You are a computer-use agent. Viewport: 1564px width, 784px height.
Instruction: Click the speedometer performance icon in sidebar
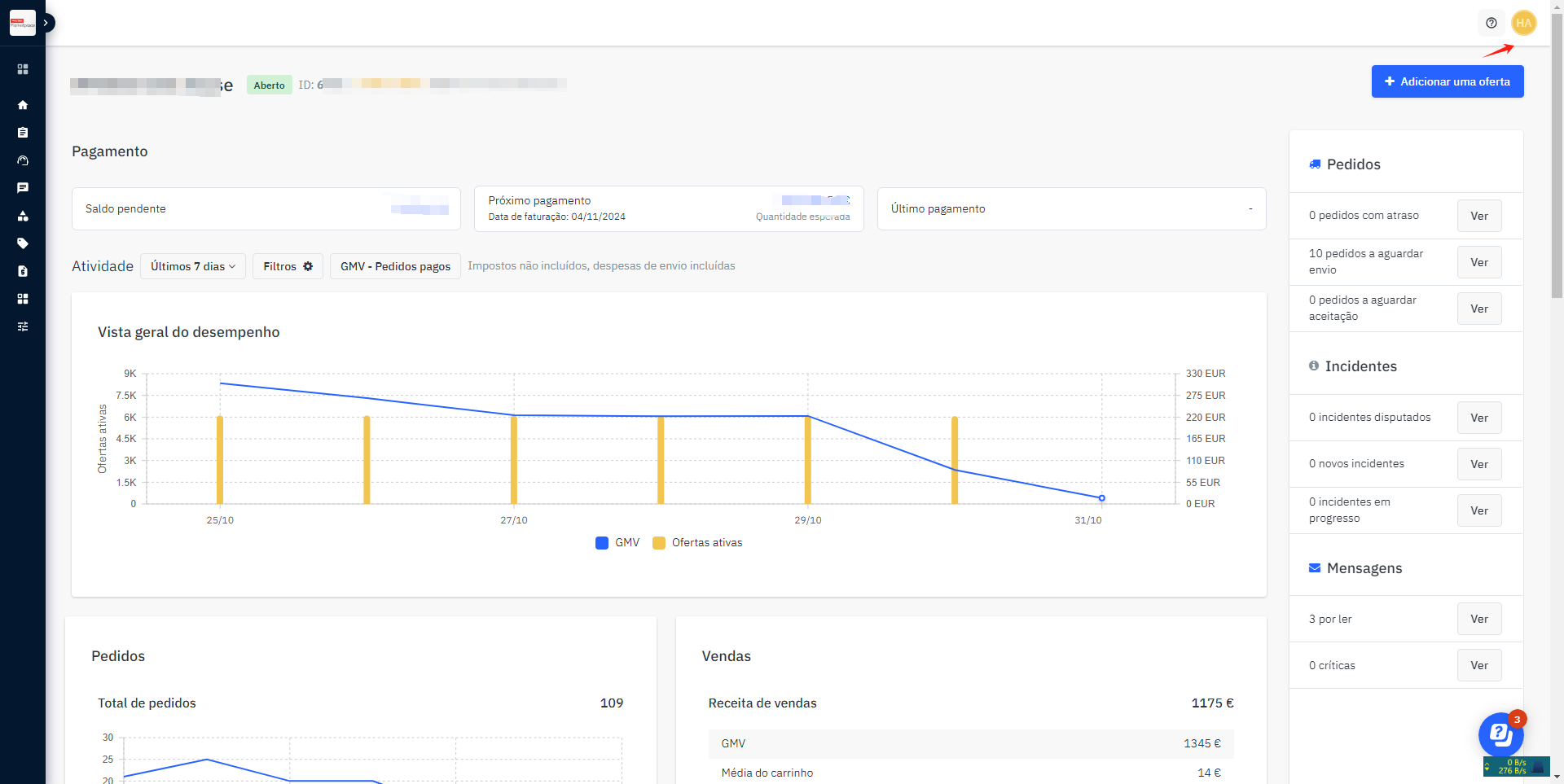[23, 160]
